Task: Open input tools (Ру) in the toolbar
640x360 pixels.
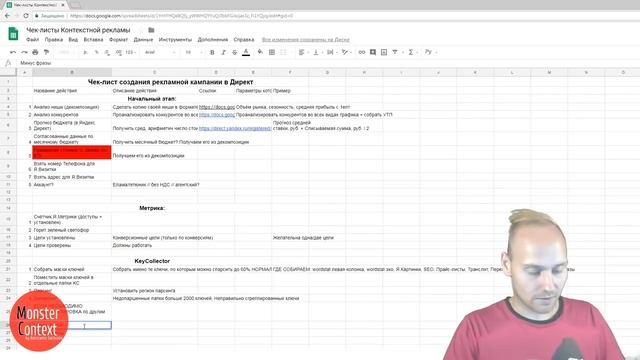Action: 428,52
